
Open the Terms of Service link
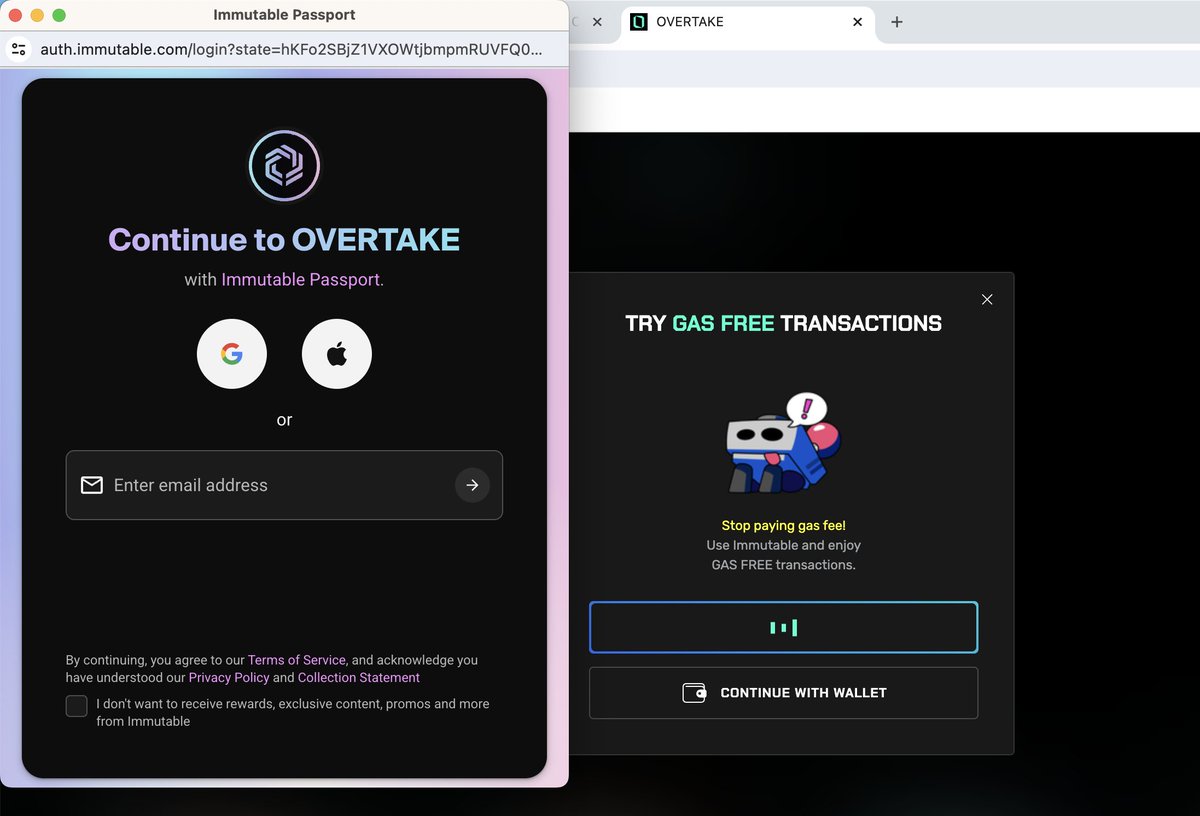pyautogui.click(x=297, y=660)
